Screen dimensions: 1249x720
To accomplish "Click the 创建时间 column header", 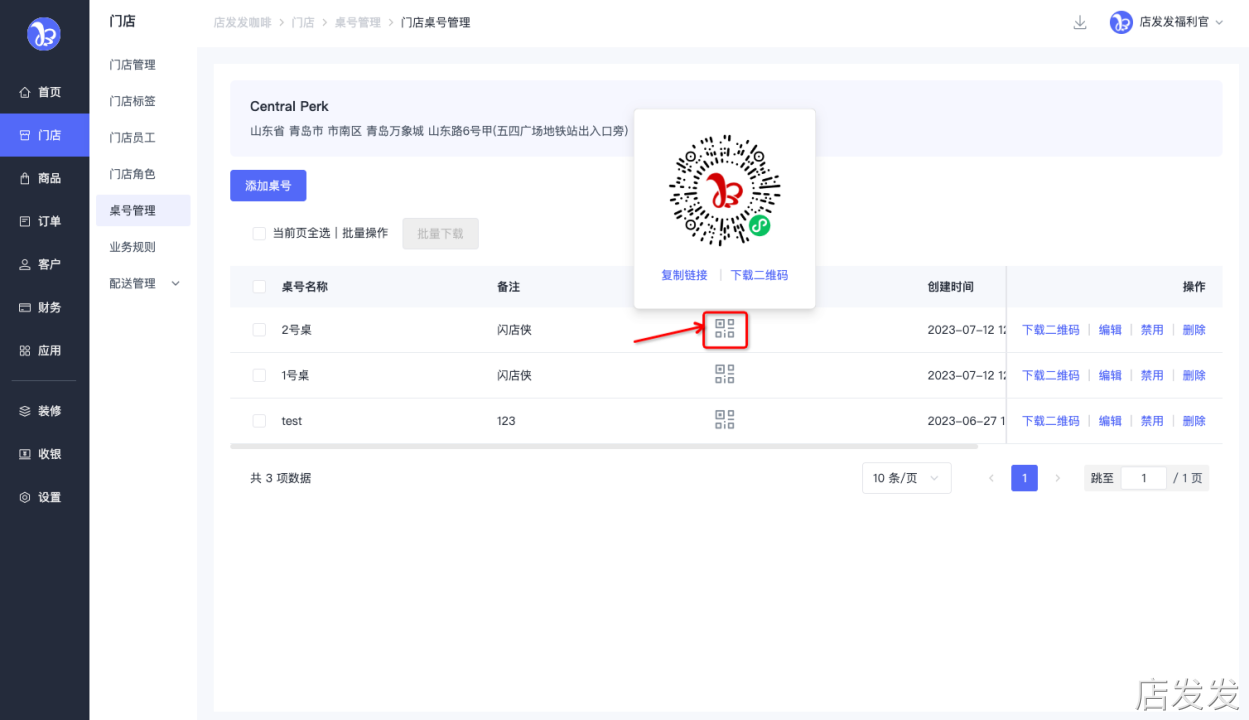I will (950, 286).
